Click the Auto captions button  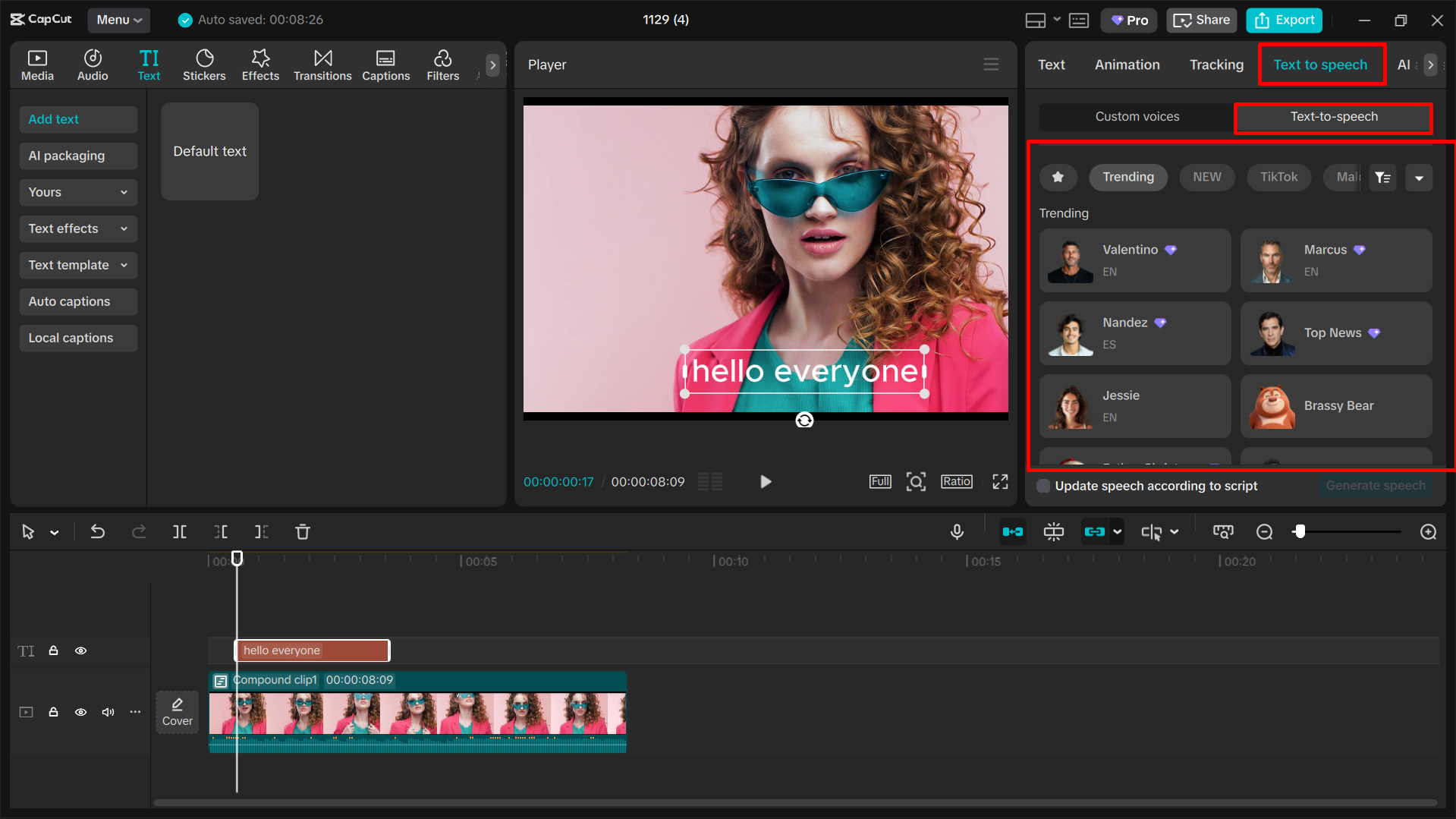point(77,301)
